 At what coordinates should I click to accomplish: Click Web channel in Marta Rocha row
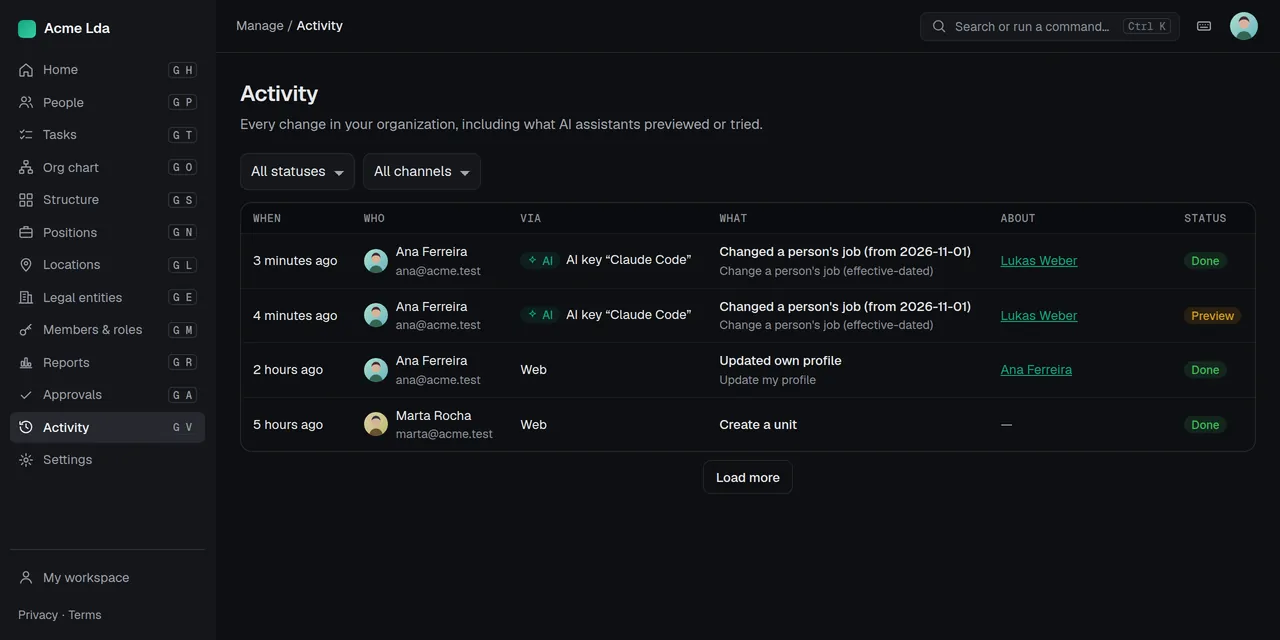pyautogui.click(x=534, y=425)
